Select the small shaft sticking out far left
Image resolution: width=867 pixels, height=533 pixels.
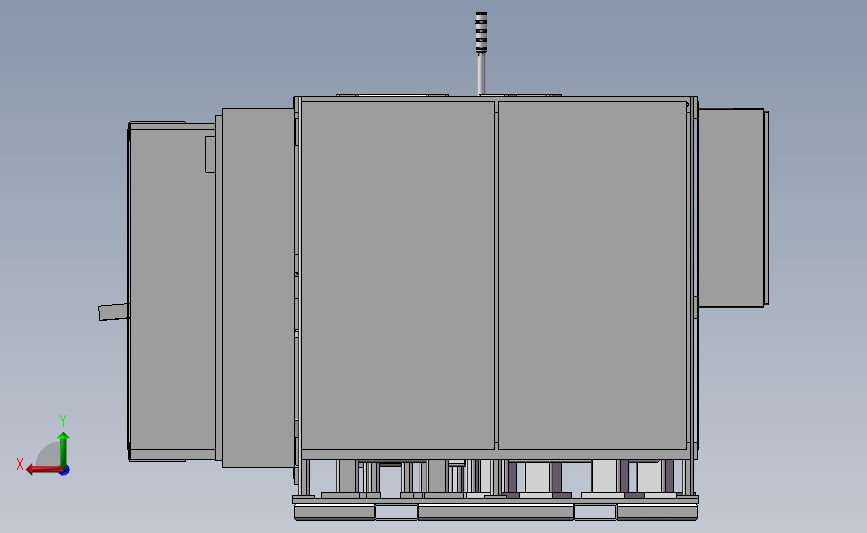pyautogui.click(x=114, y=312)
